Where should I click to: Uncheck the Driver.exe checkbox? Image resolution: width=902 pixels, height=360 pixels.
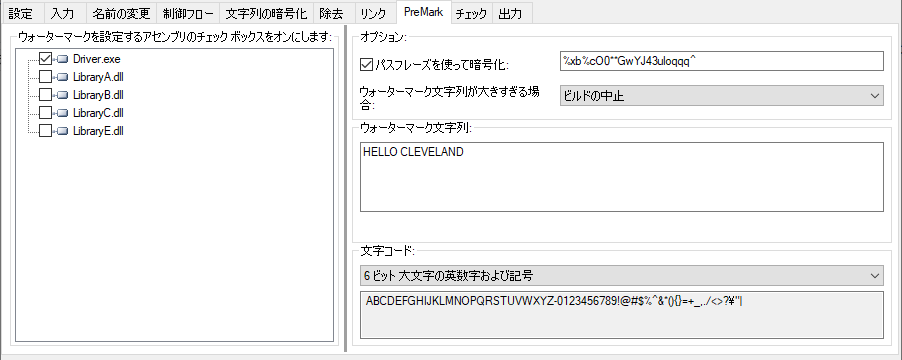45,59
